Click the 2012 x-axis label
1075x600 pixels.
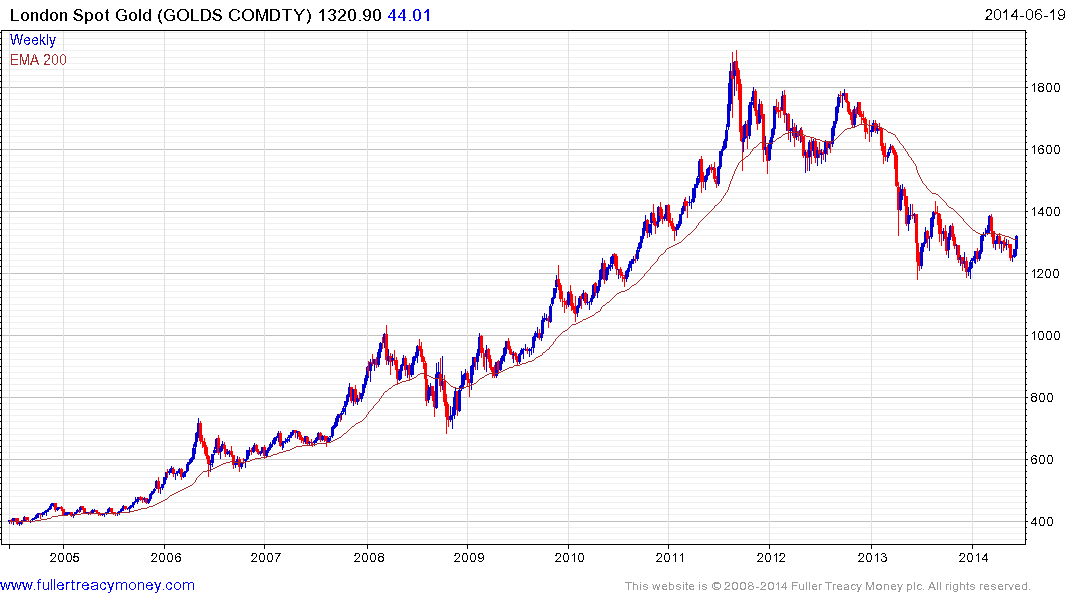[771, 557]
